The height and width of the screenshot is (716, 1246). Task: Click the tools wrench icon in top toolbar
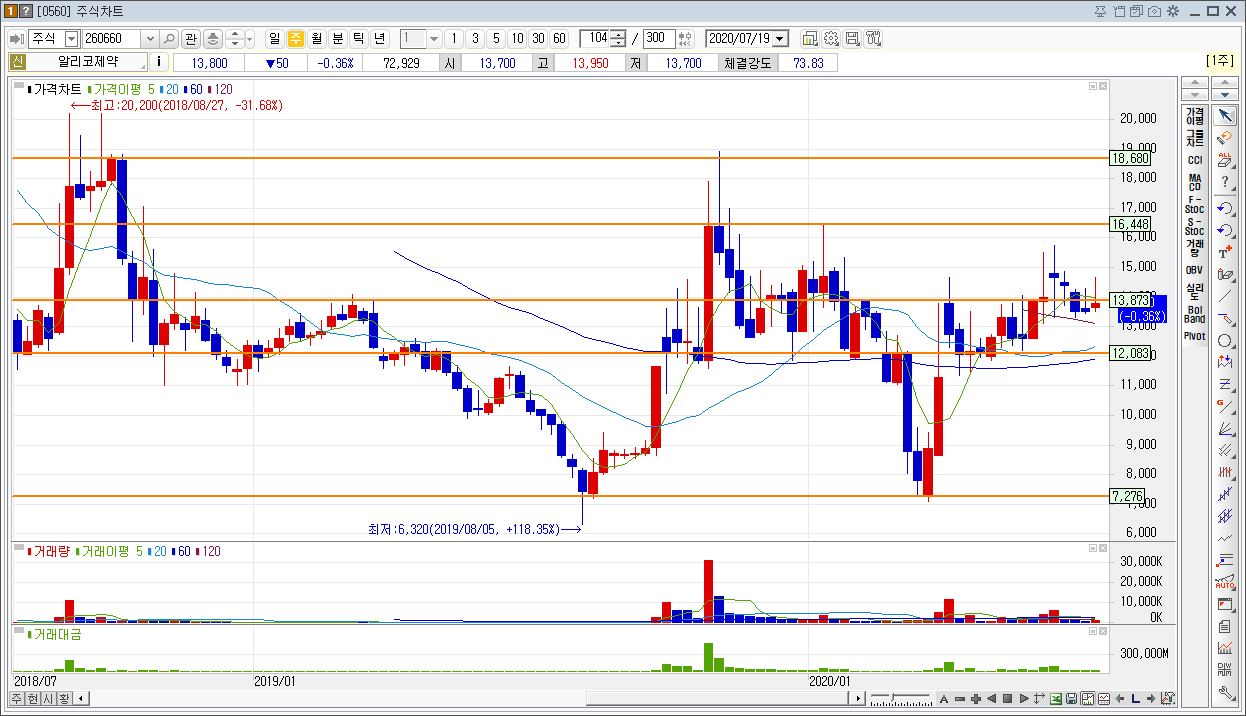tap(873, 39)
